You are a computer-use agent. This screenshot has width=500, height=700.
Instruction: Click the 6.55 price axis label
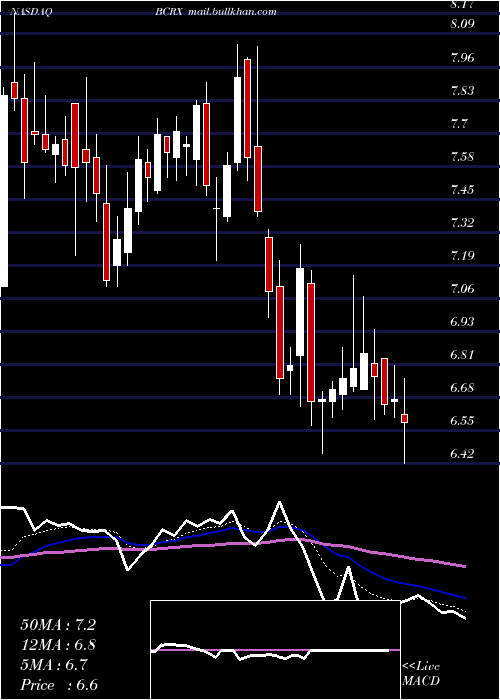click(464, 421)
